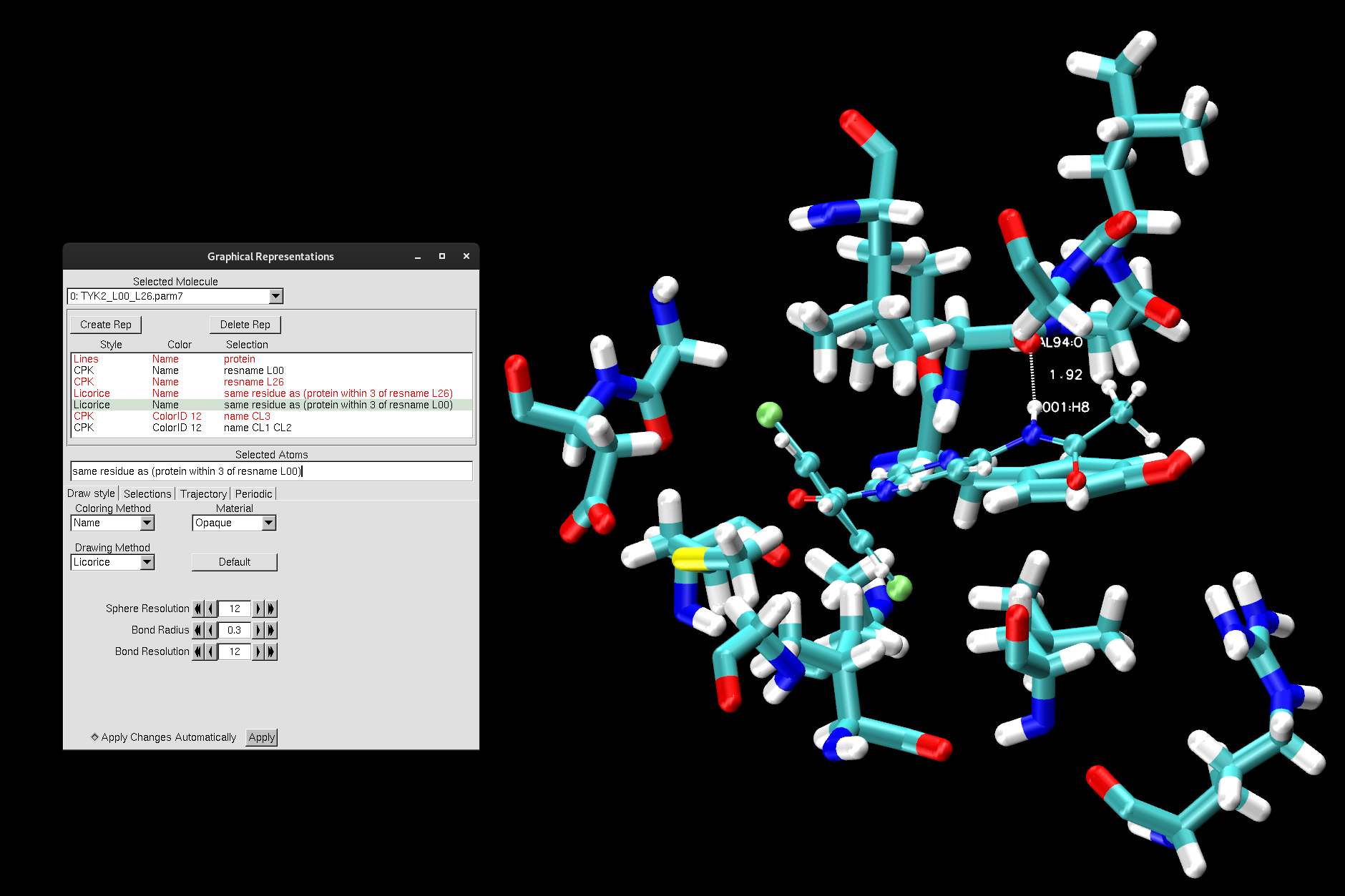Switch to the Trajectory tab
The image size is (1345, 896).
coord(203,493)
